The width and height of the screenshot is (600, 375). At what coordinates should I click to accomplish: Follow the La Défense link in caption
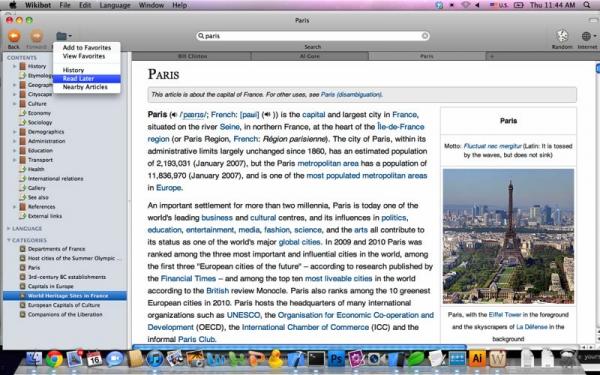click(532, 327)
